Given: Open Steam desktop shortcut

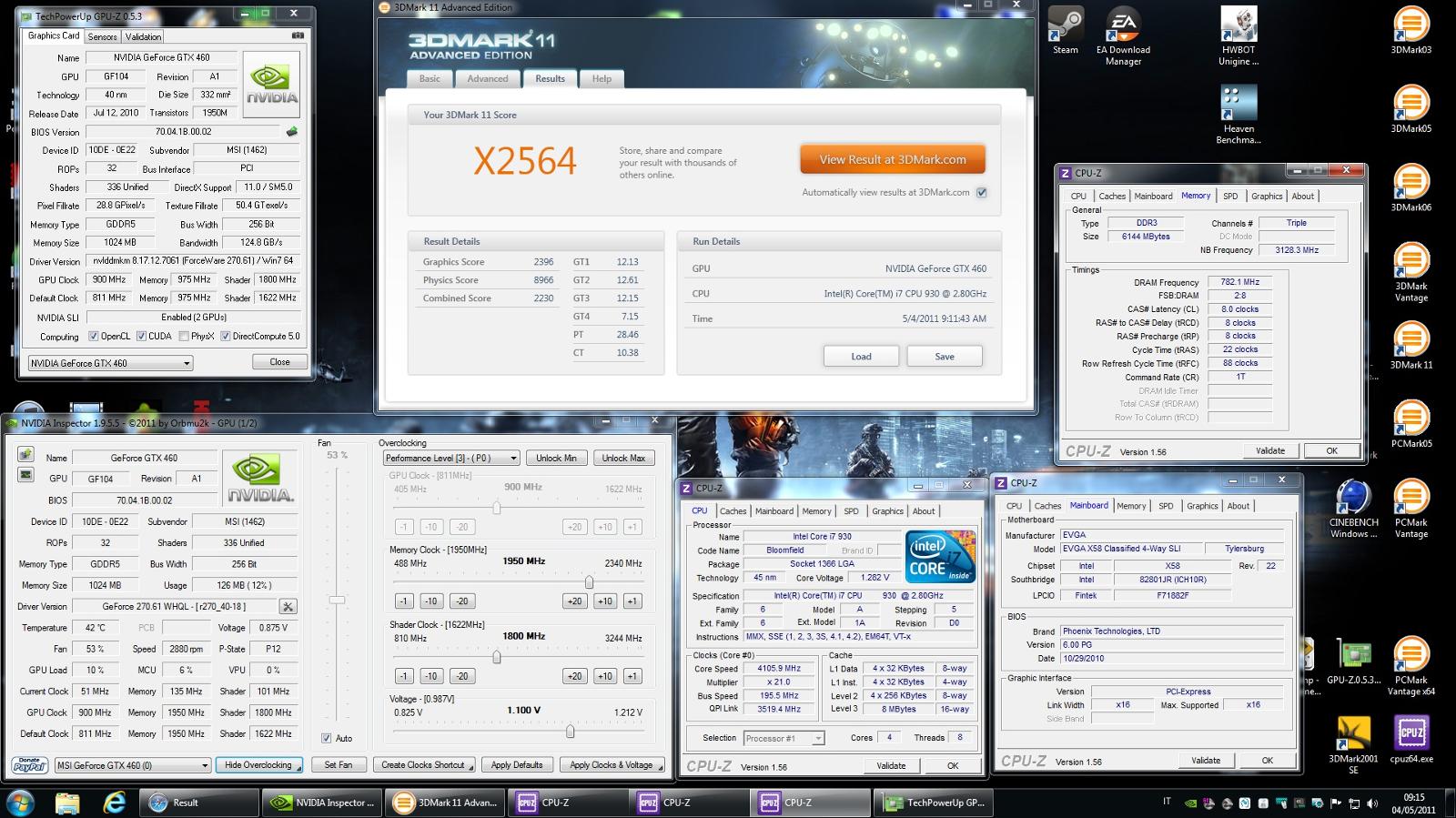Looking at the screenshot, I should 1065,31.
